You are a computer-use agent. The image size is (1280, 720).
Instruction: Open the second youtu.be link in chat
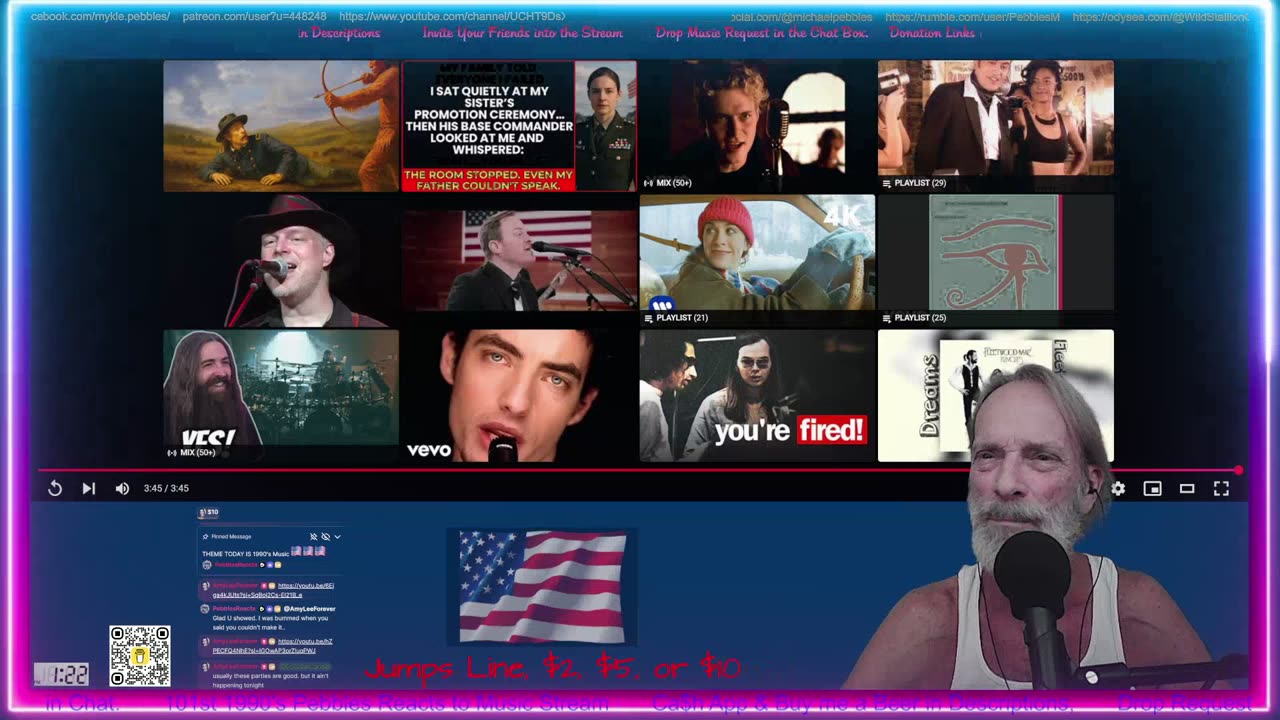(x=273, y=646)
